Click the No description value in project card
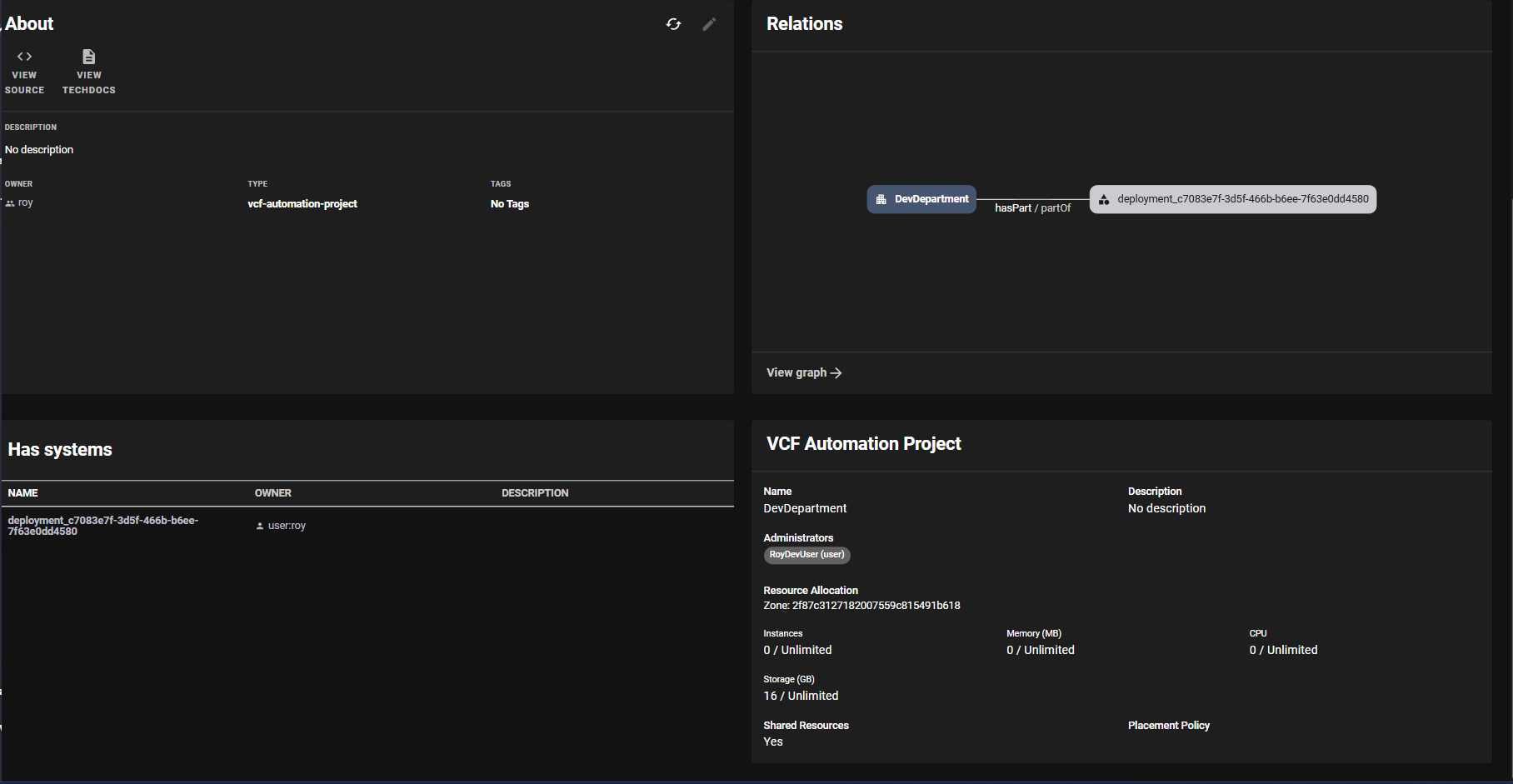 coord(1166,508)
